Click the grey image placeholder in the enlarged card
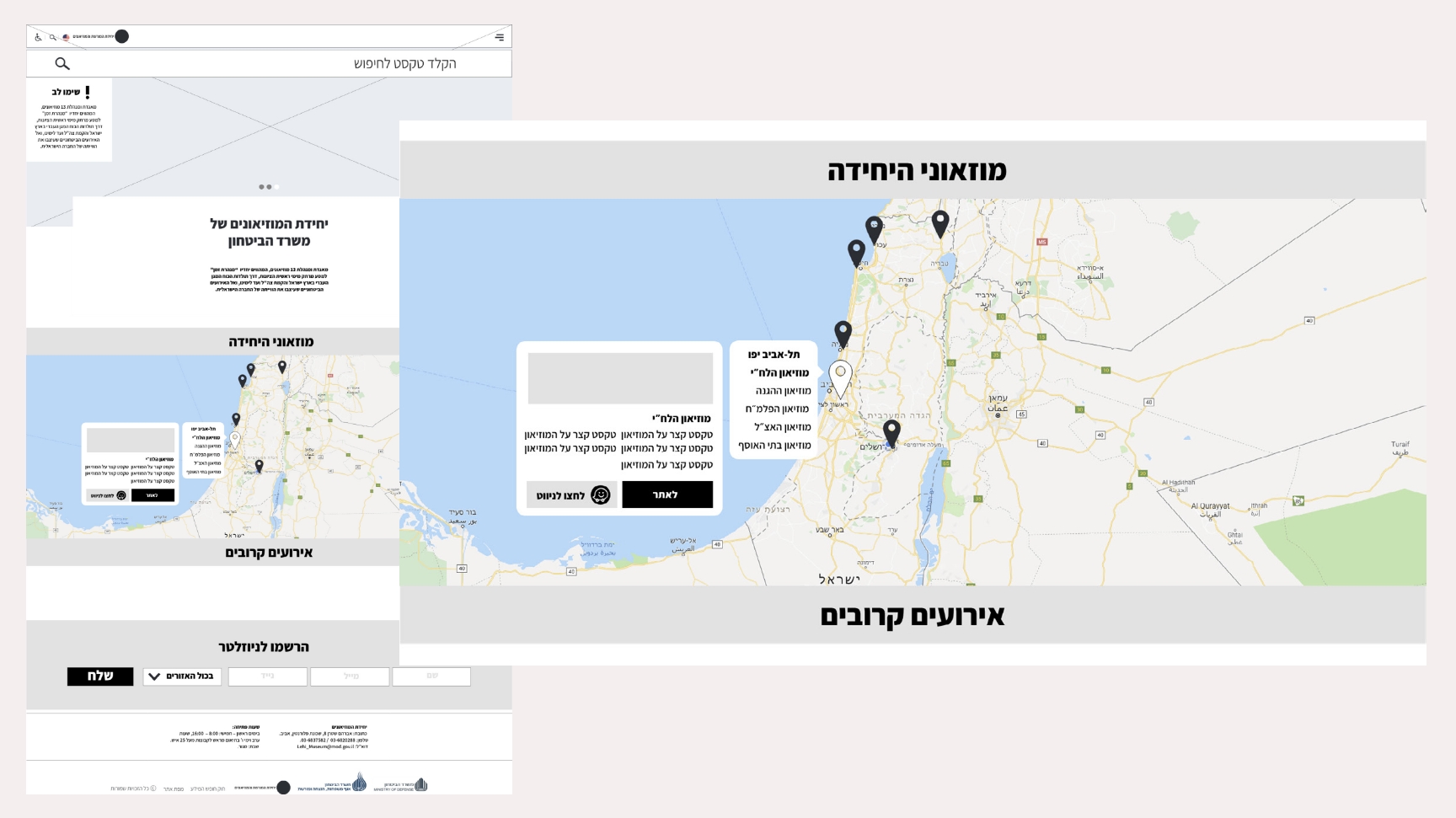This screenshot has height=818, width=1456. click(620, 378)
